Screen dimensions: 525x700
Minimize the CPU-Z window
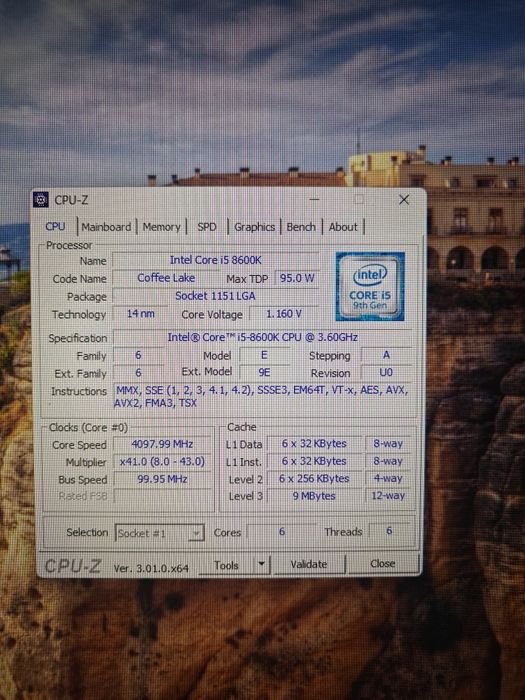[314, 200]
